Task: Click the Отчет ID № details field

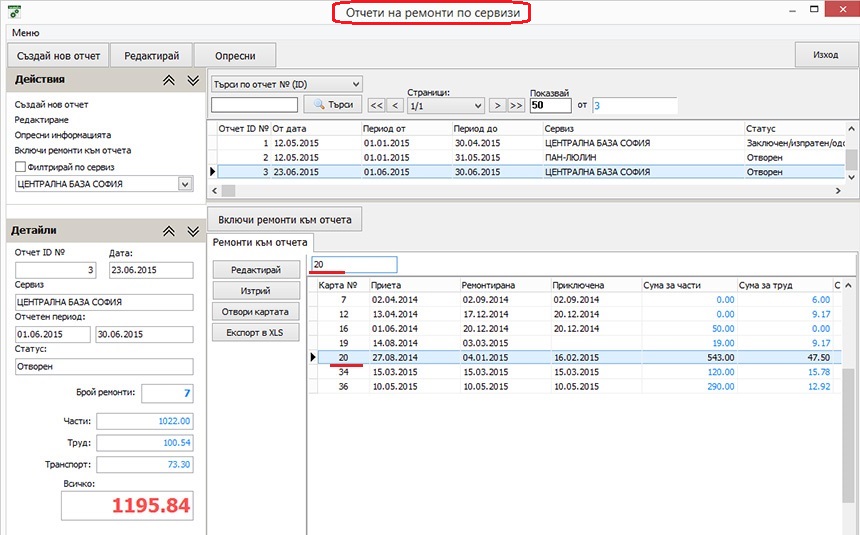Action: click(x=55, y=270)
